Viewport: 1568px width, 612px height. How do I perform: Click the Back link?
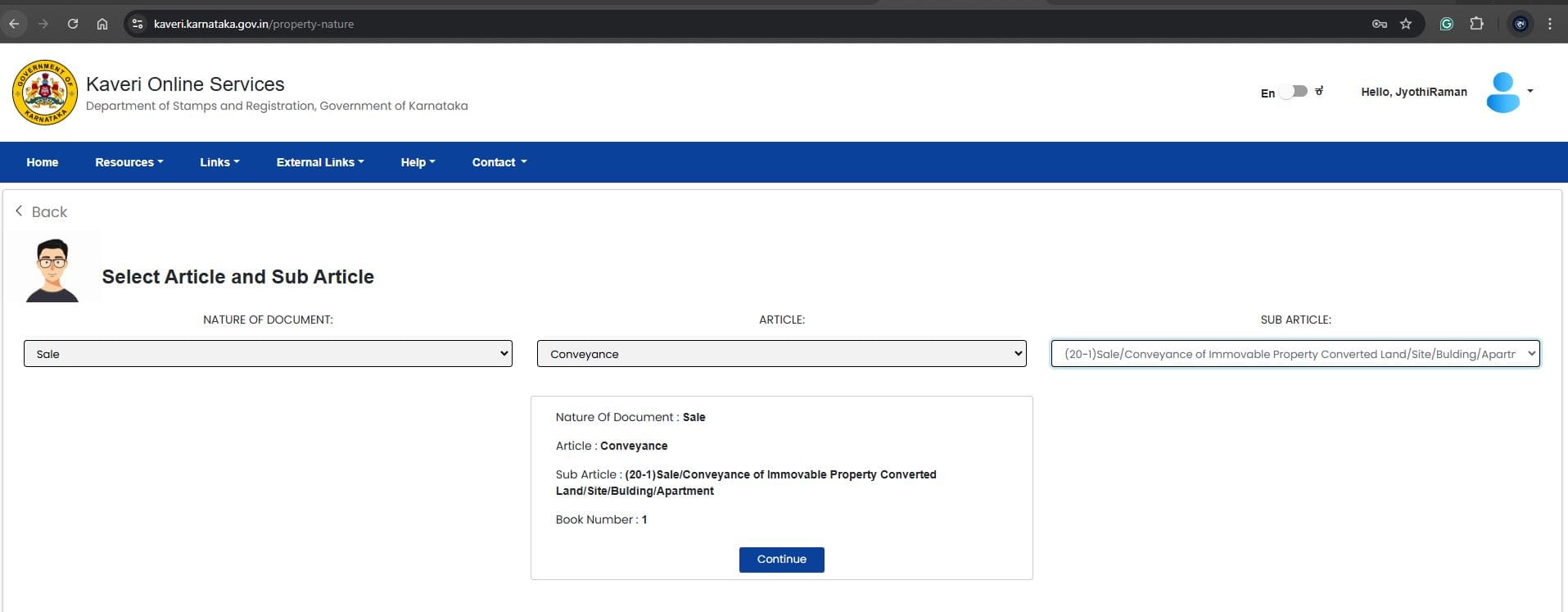pyautogui.click(x=42, y=212)
